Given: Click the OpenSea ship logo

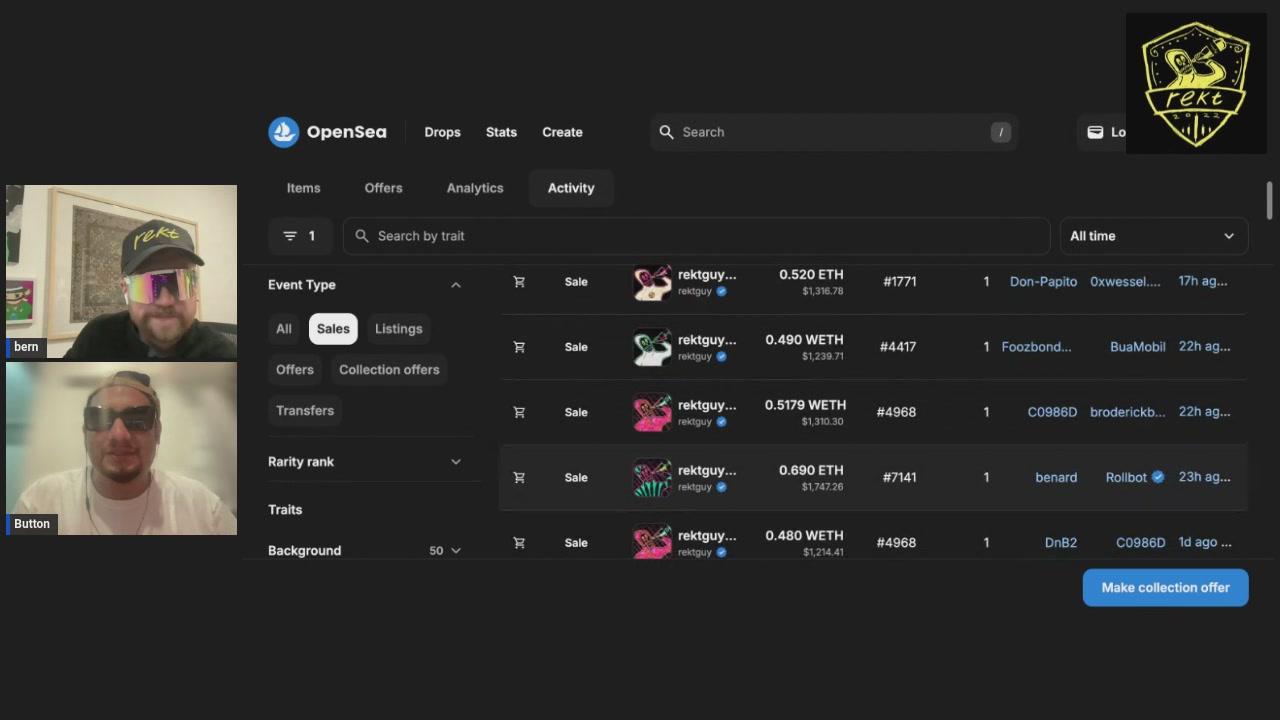Looking at the screenshot, I should pyautogui.click(x=284, y=132).
